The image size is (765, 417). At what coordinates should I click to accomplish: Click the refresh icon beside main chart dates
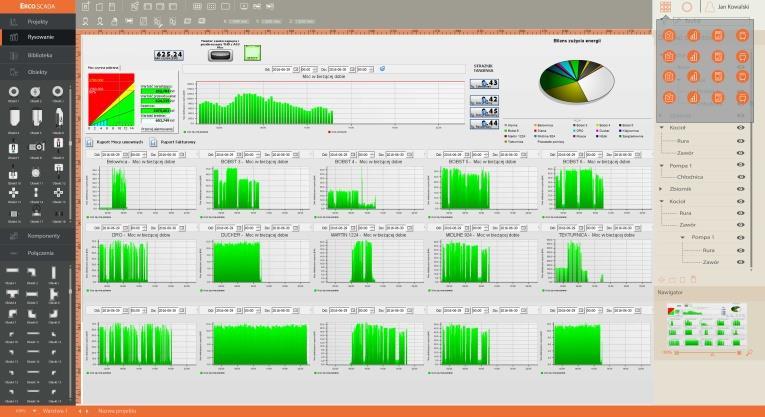(x=382, y=69)
